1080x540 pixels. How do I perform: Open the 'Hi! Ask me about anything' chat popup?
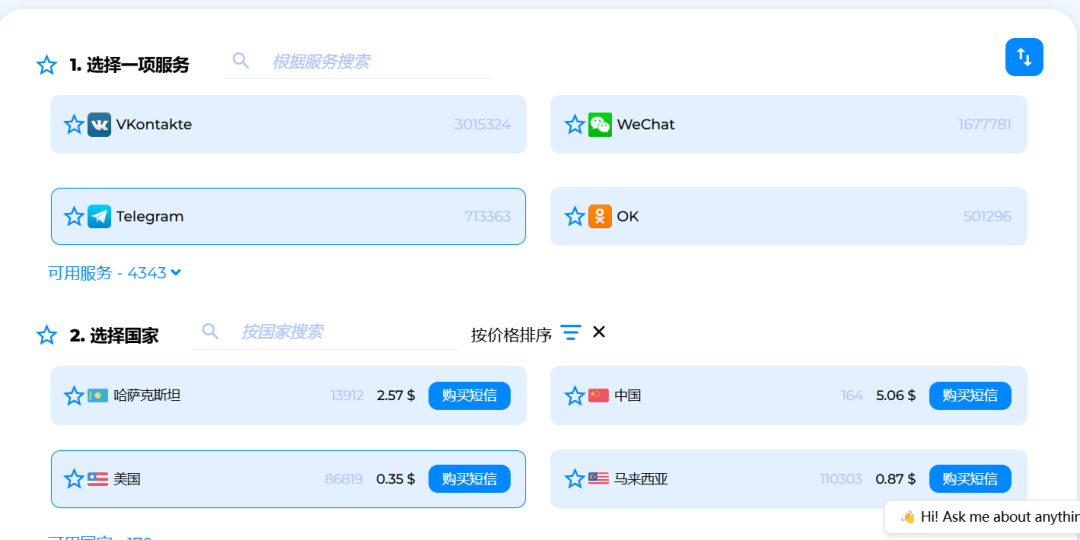tap(983, 517)
